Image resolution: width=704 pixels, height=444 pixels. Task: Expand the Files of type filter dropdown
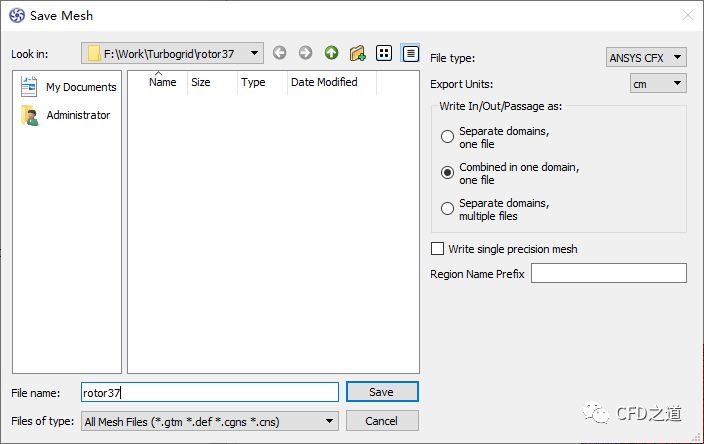(x=210, y=422)
